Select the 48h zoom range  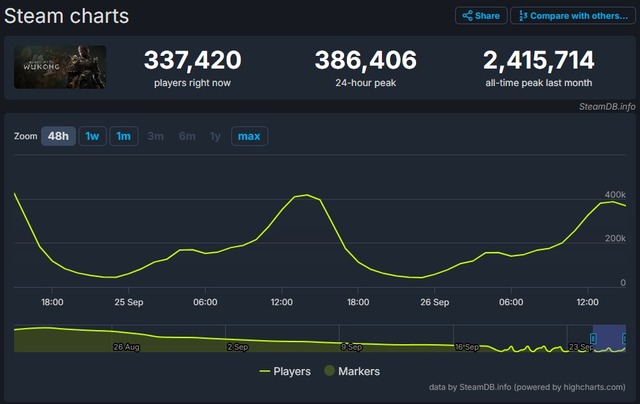click(58, 136)
